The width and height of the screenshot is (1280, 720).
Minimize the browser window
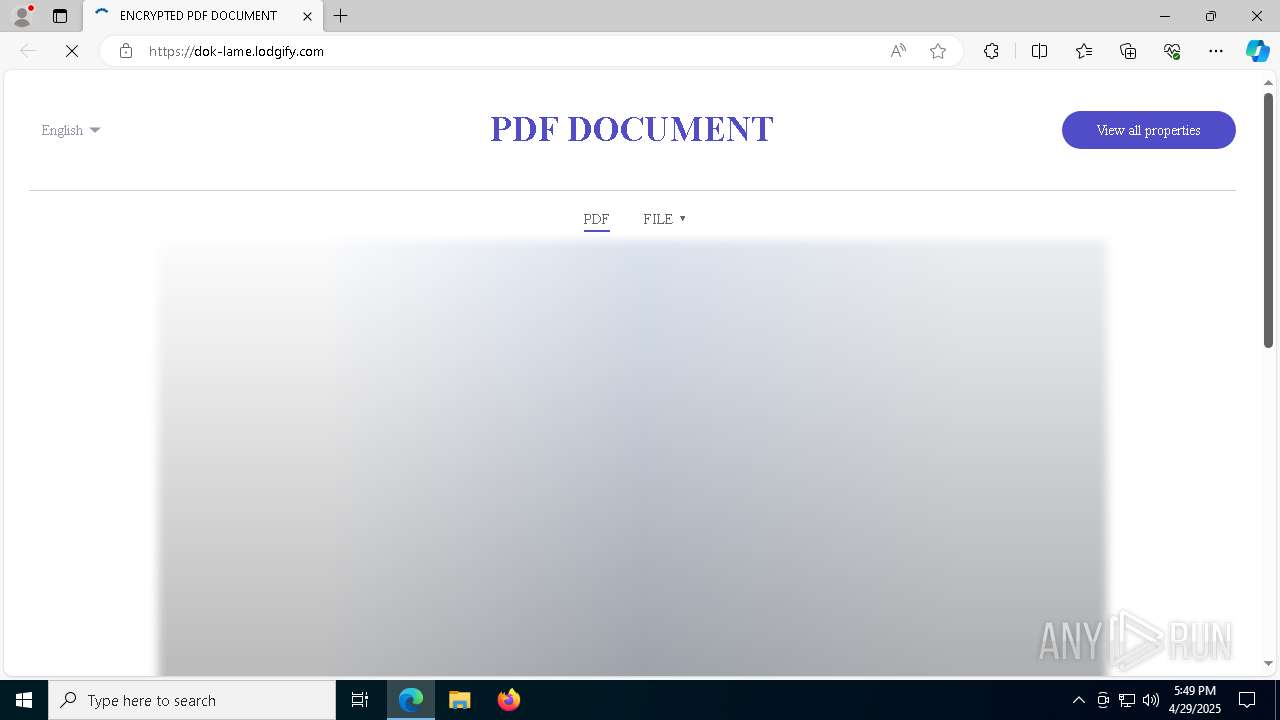click(1165, 16)
